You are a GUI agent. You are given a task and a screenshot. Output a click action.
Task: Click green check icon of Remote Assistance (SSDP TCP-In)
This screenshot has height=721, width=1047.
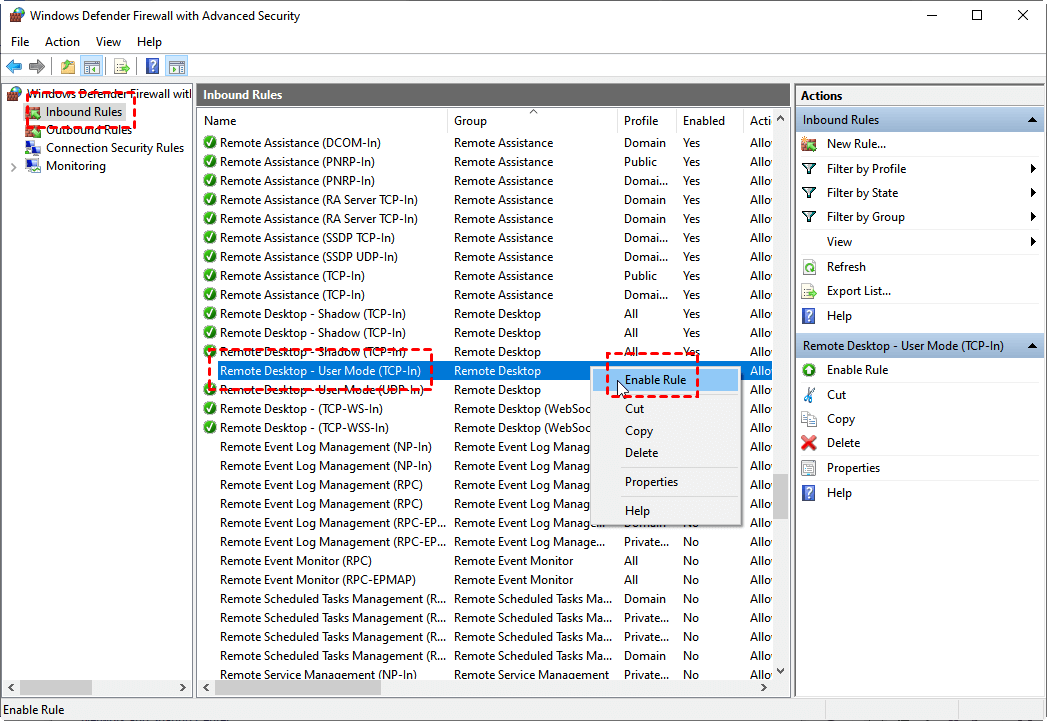(210, 238)
